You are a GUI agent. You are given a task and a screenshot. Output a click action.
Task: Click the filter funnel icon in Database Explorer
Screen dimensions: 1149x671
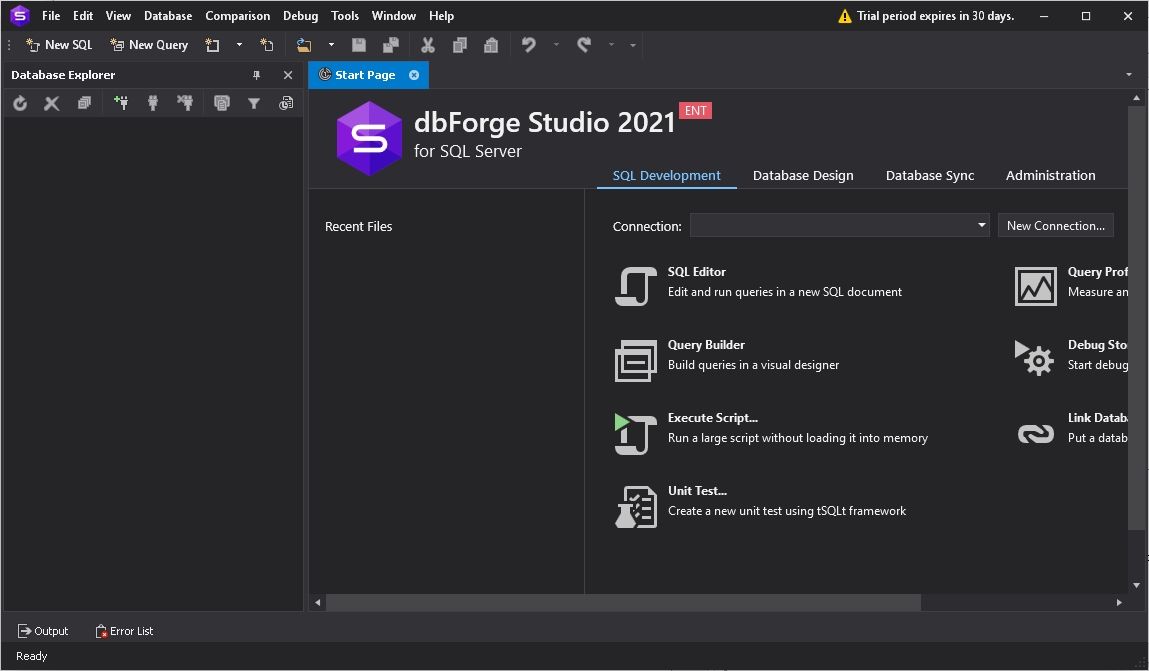tap(254, 103)
